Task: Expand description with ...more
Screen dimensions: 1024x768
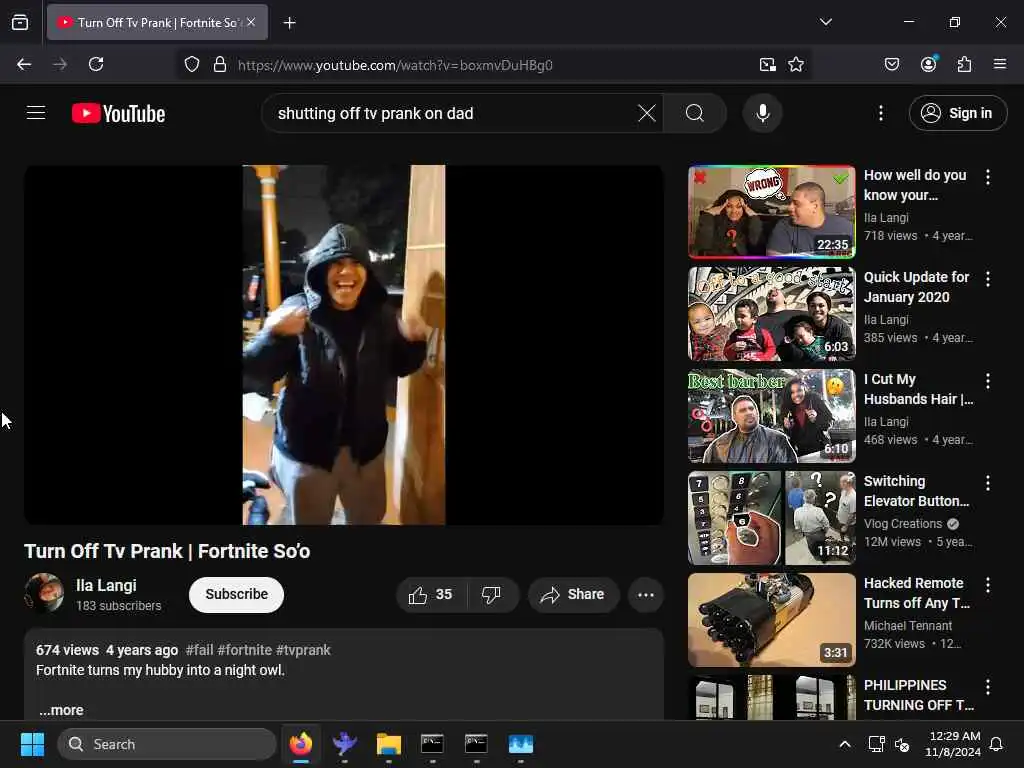Action: click(61, 710)
